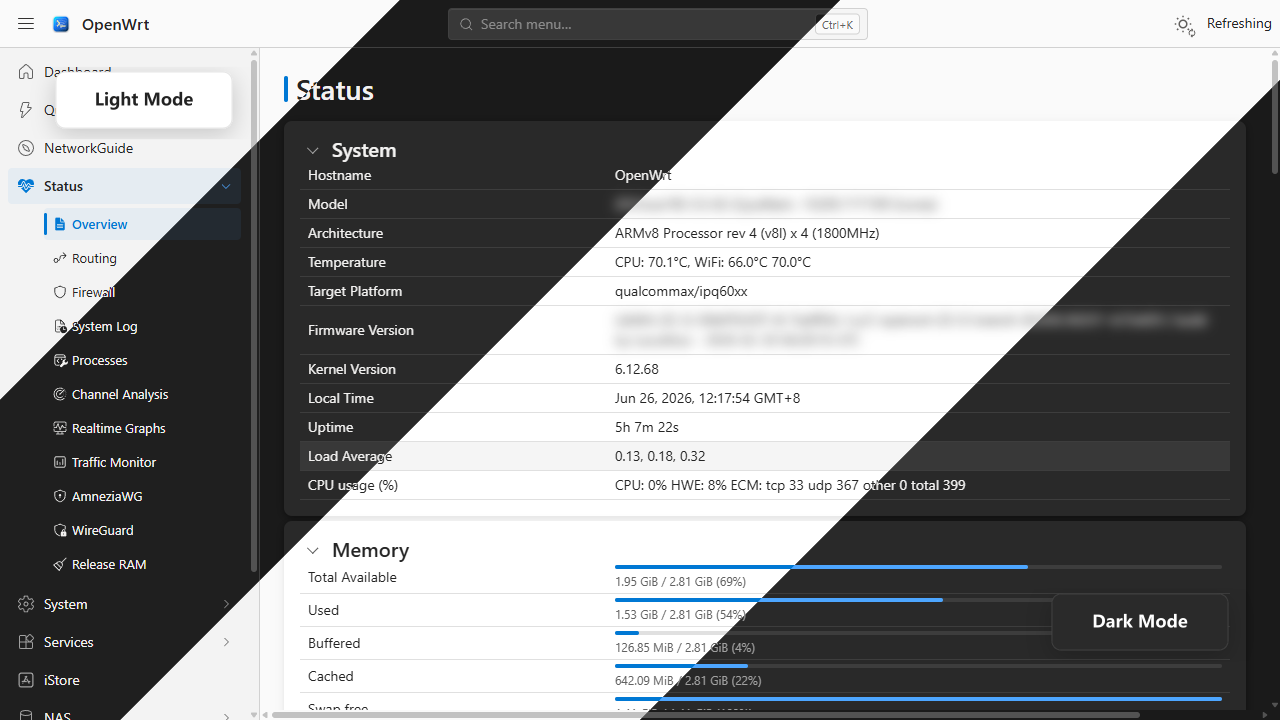This screenshot has width=1280, height=720.
Task: Expand the Services menu chevron
Action: point(226,642)
